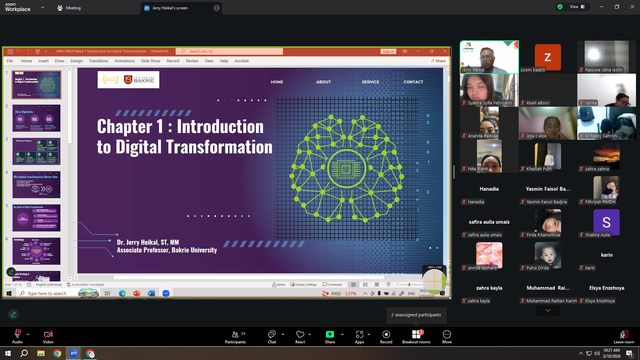Click the green Share screen button

(x=330, y=336)
